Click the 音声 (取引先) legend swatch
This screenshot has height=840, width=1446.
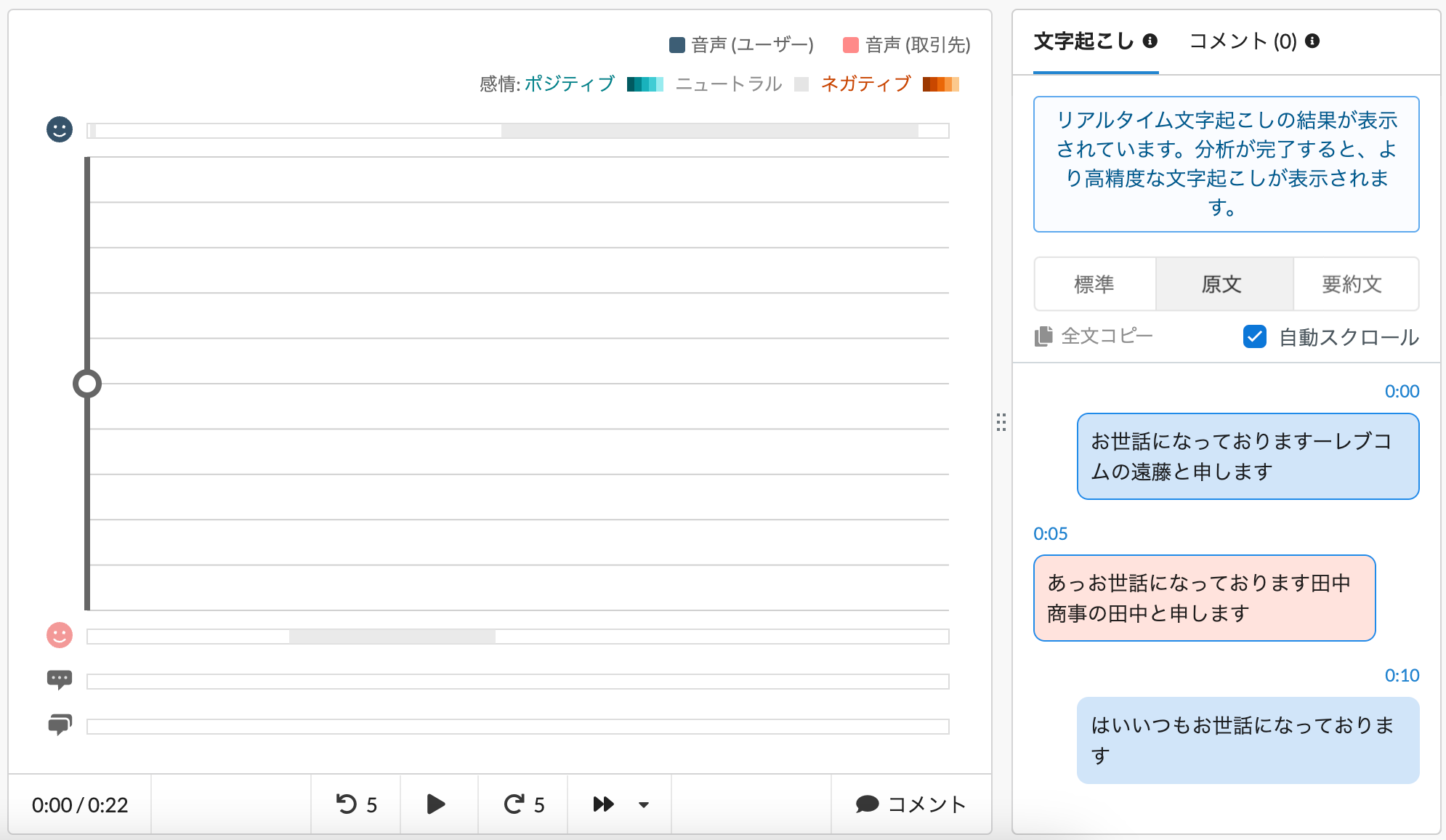pyautogui.click(x=851, y=45)
